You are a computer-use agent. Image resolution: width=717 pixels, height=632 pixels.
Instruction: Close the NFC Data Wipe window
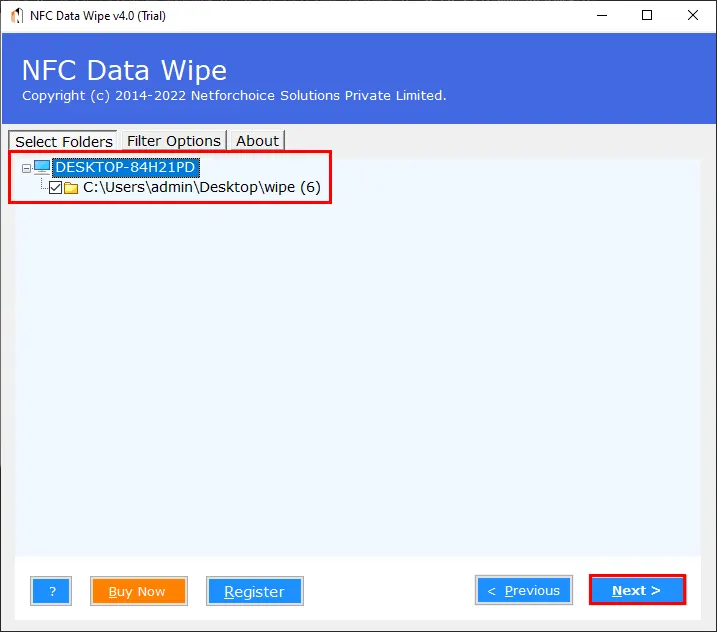pyautogui.click(x=693, y=16)
